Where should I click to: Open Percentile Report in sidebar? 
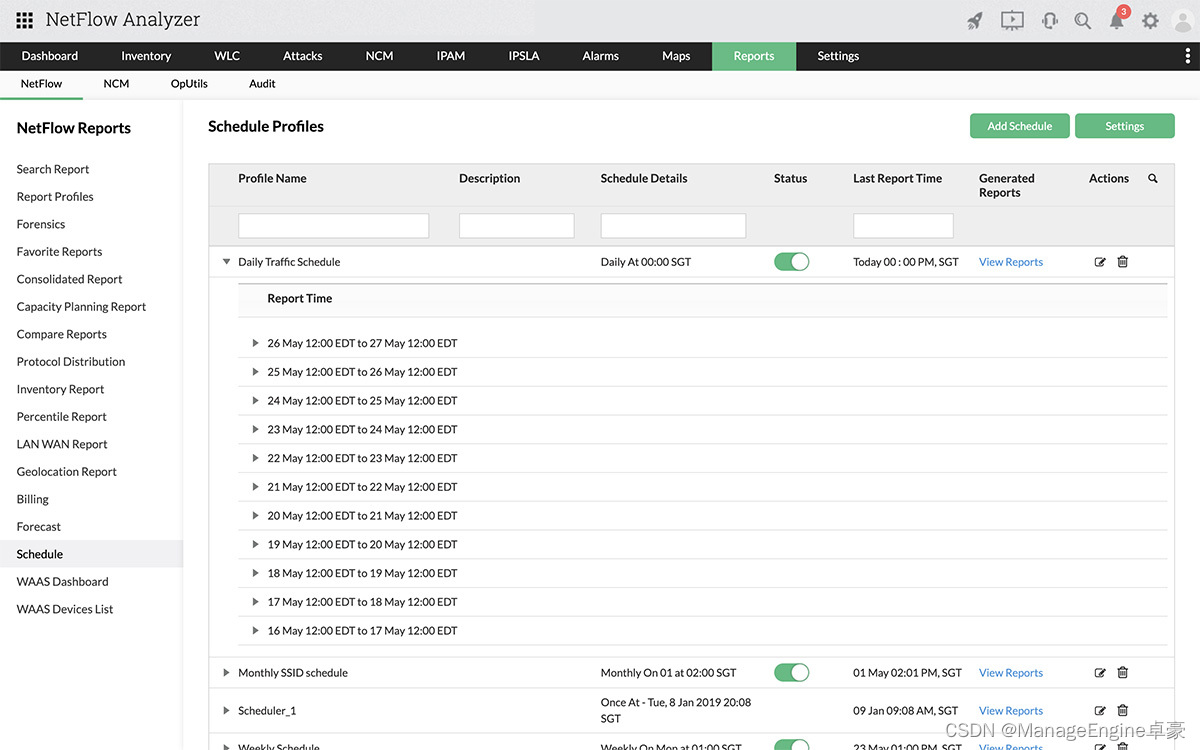click(62, 417)
